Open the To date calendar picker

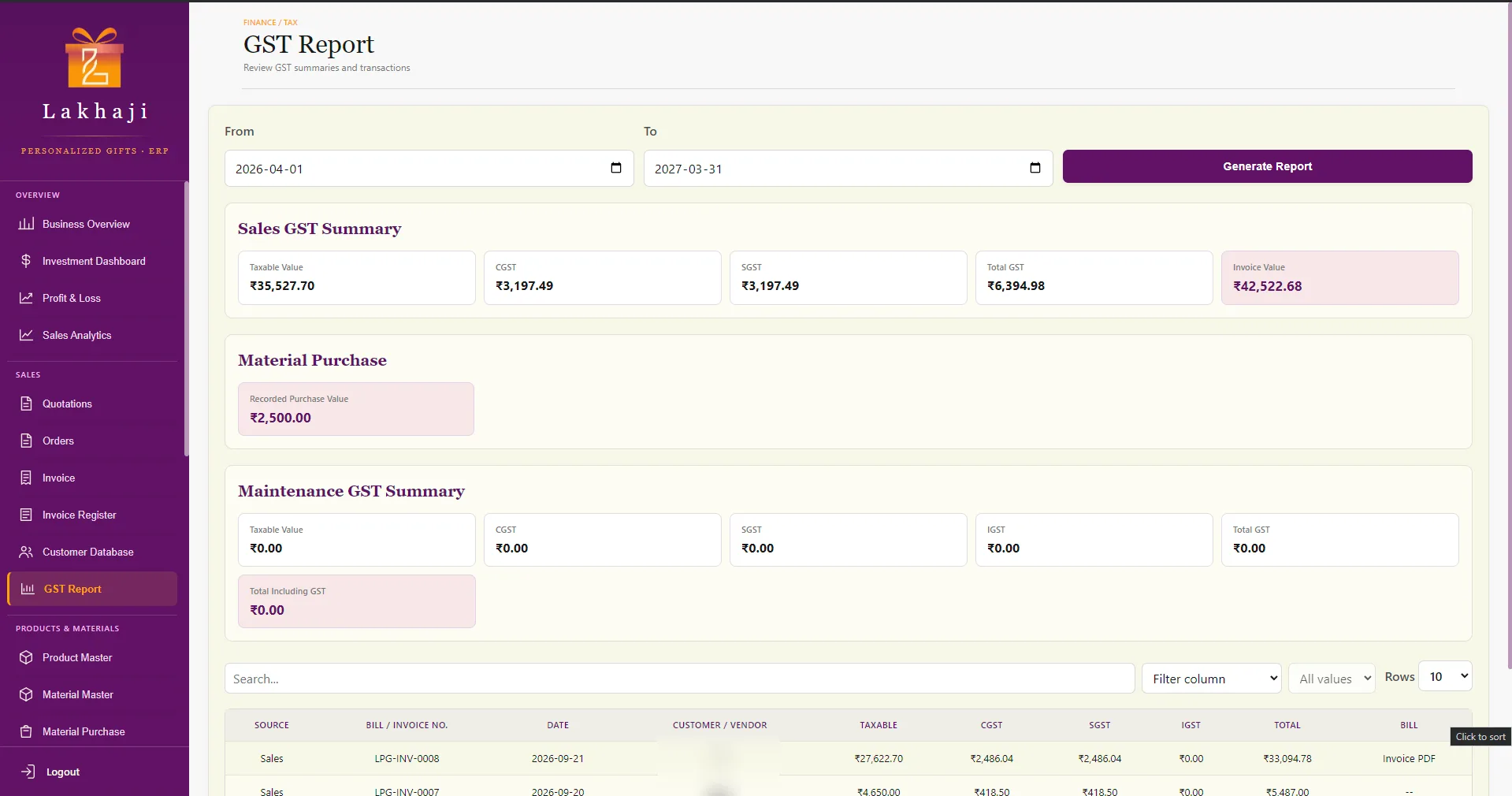click(1035, 168)
